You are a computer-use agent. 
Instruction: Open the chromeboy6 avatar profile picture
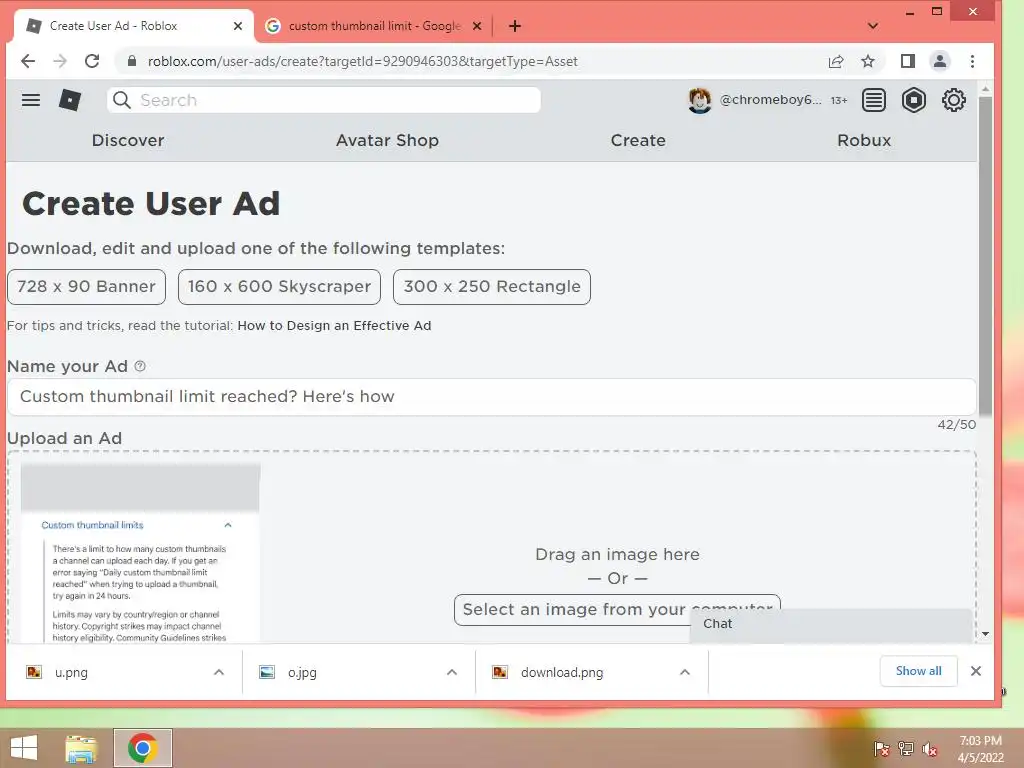click(x=699, y=100)
